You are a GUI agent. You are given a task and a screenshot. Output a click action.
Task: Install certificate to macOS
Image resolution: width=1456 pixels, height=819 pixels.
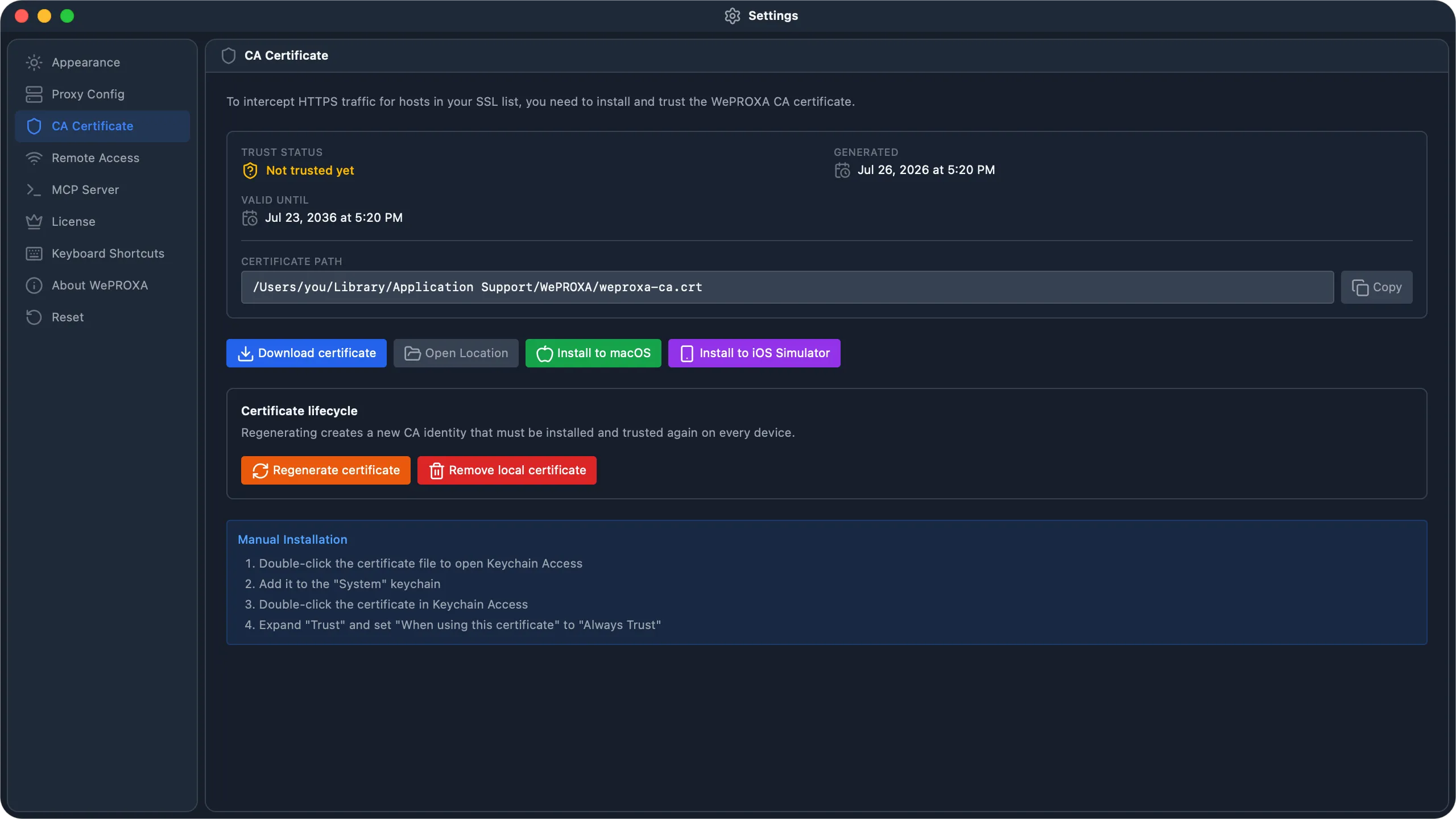pyautogui.click(x=593, y=353)
